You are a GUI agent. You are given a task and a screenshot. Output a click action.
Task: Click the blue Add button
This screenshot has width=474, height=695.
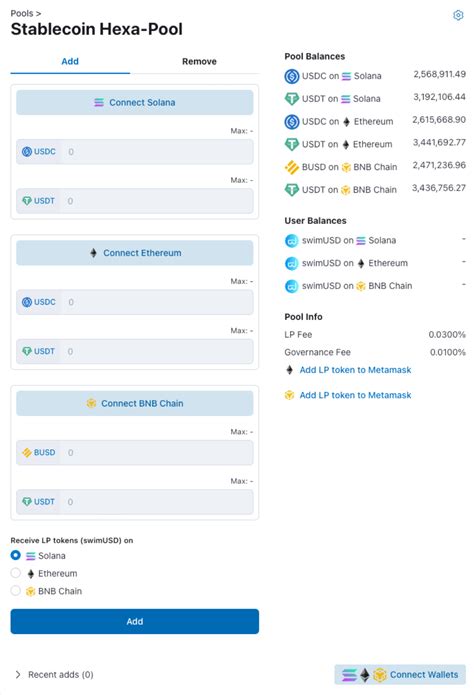coord(135,621)
